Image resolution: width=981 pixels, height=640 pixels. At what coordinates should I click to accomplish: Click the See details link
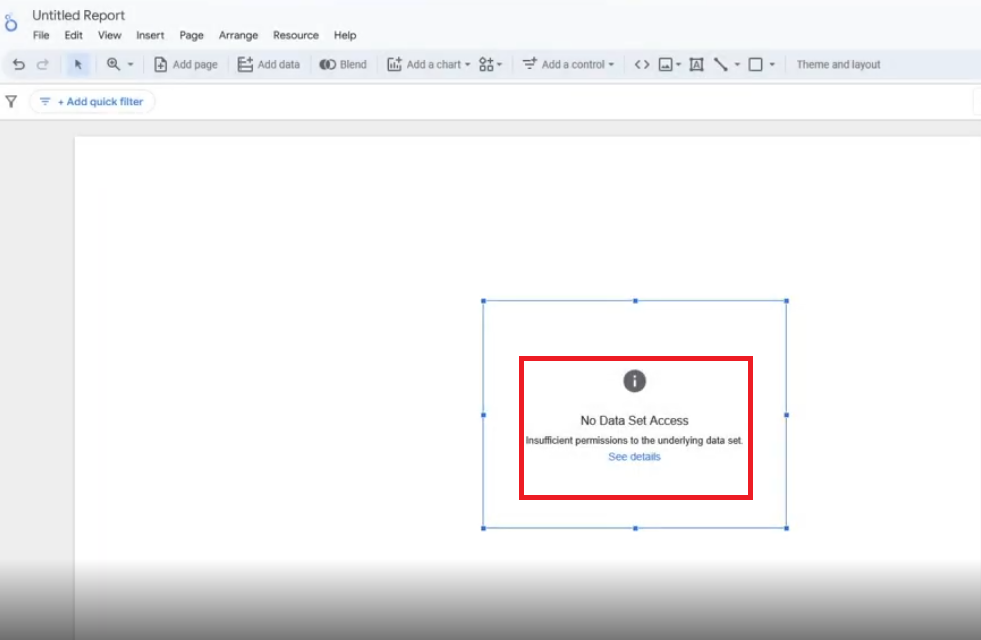(x=634, y=457)
